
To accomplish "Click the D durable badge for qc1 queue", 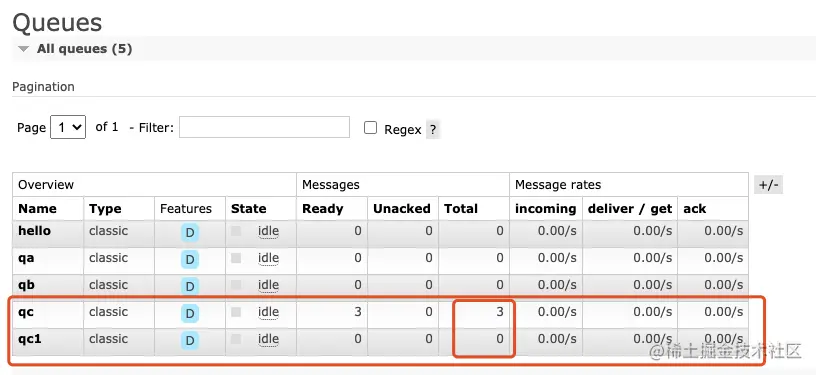I will pyautogui.click(x=189, y=341).
